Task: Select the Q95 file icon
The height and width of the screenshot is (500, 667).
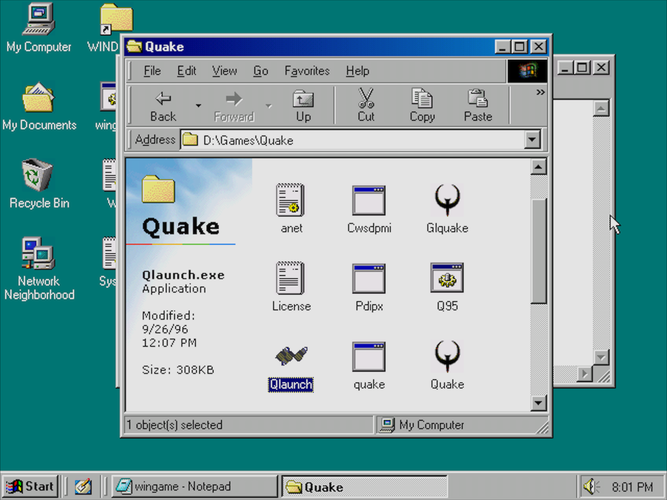Action: [447, 279]
